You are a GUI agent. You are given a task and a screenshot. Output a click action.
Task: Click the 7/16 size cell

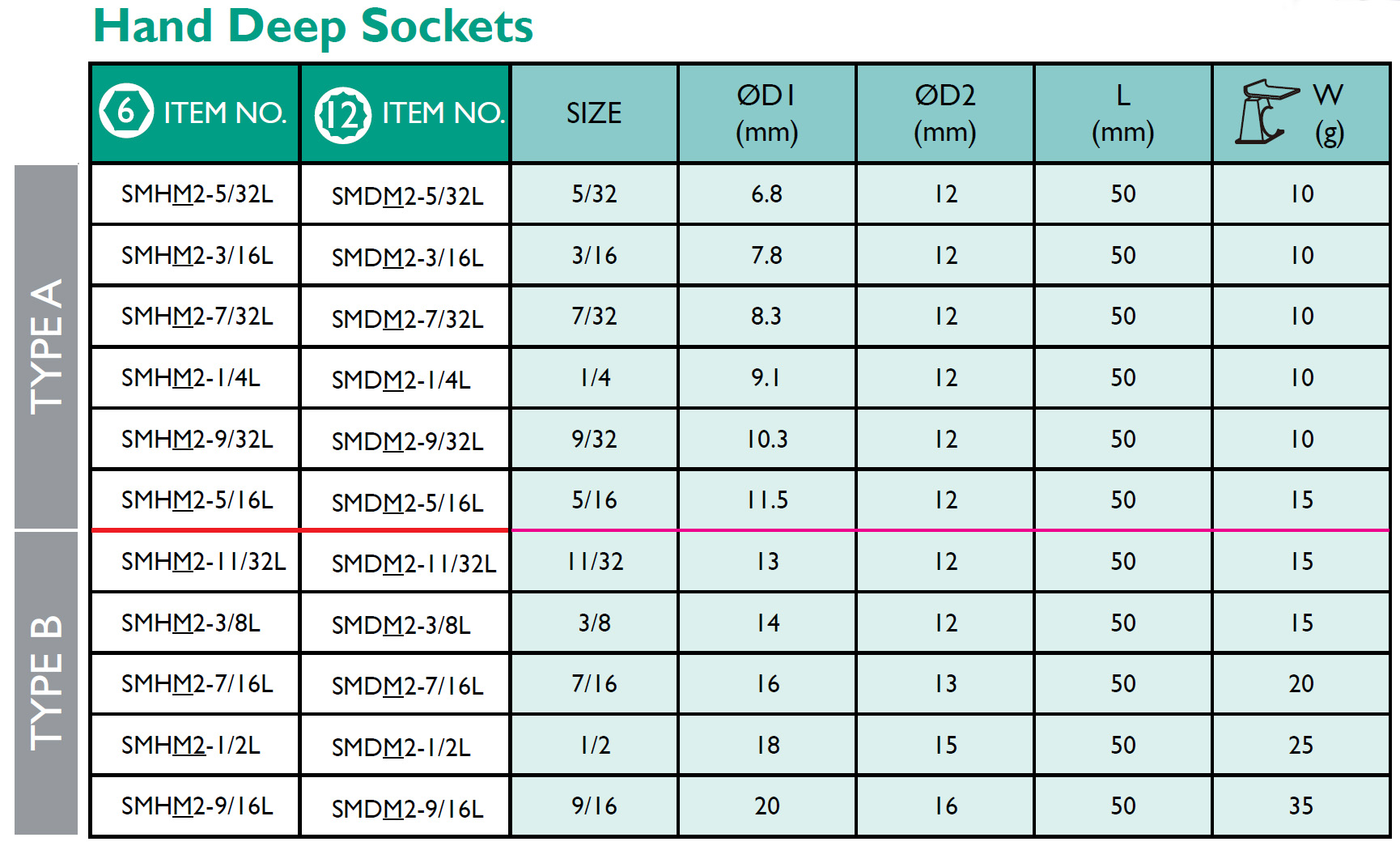coord(594,684)
